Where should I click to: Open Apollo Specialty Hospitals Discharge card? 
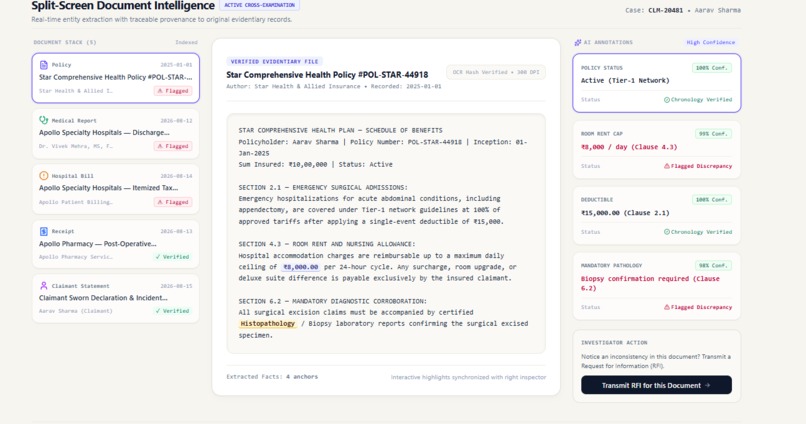[116, 133]
